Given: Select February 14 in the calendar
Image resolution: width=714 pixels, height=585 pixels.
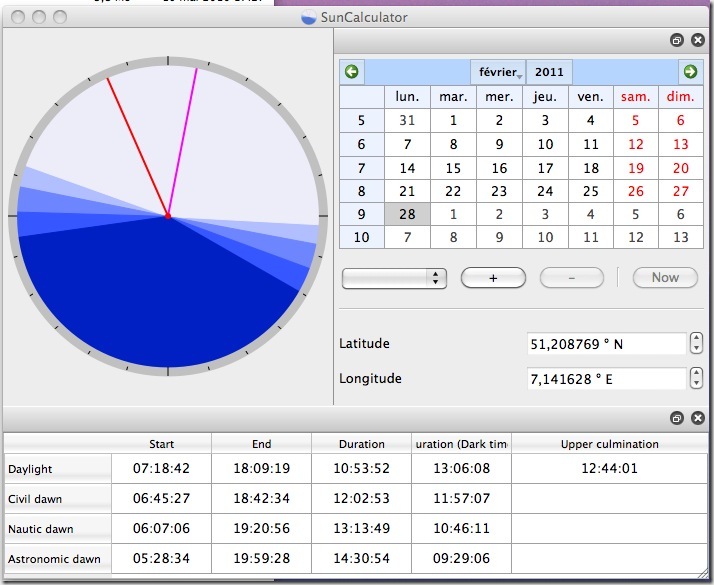Looking at the screenshot, I should tap(407, 168).
